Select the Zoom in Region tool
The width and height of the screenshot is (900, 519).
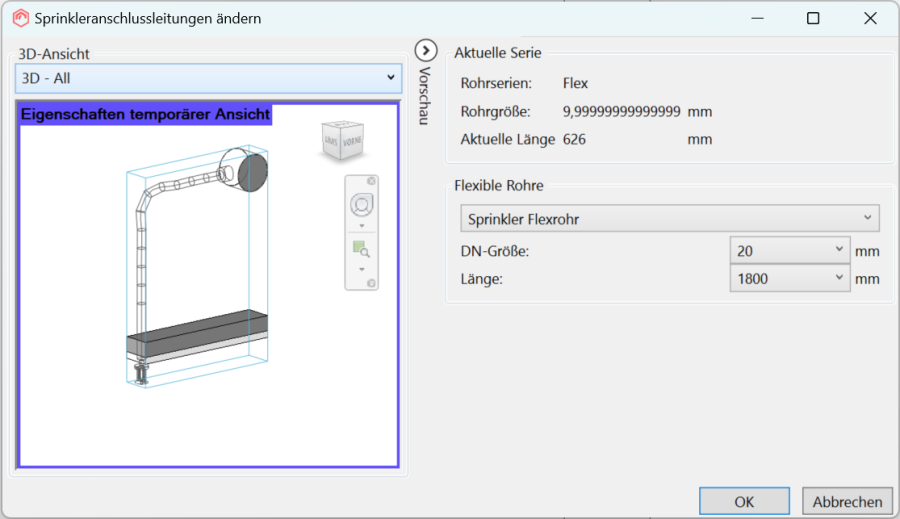[x=361, y=249]
